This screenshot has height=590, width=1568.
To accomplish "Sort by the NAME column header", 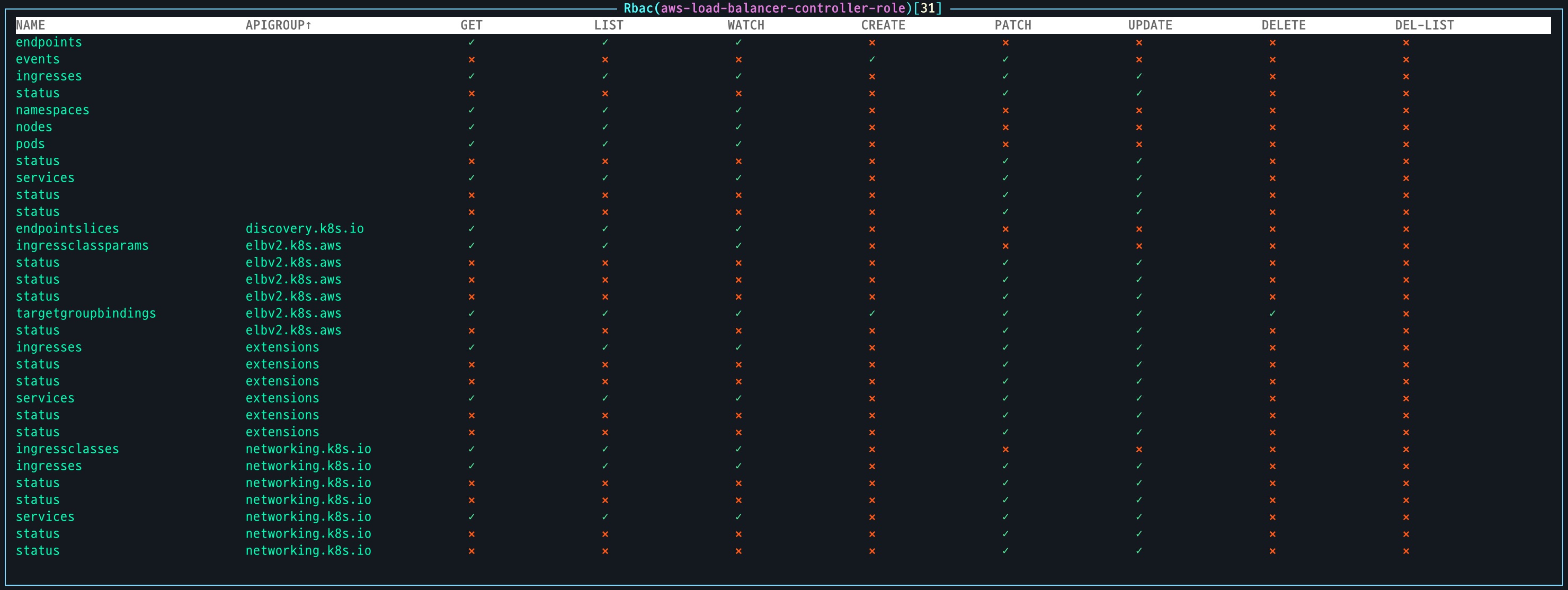I will click(x=30, y=25).
